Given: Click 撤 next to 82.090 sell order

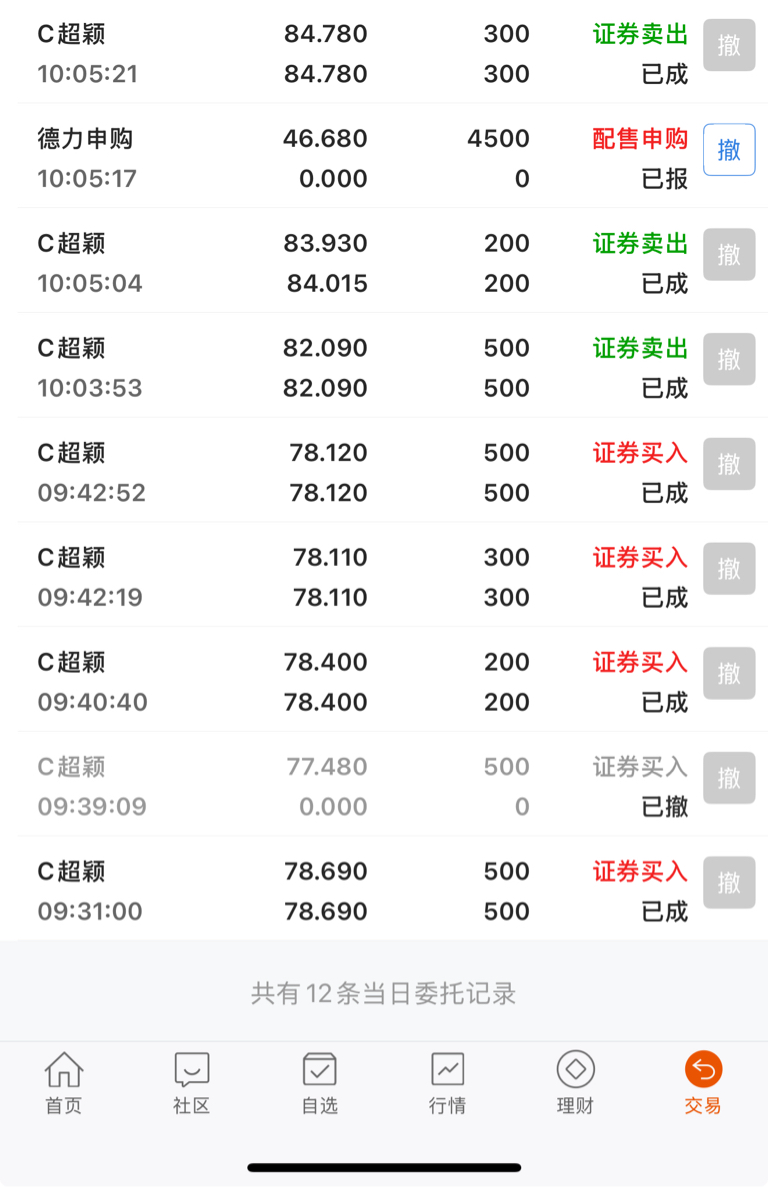Looking at the screenshot, I should click(729, 359).
